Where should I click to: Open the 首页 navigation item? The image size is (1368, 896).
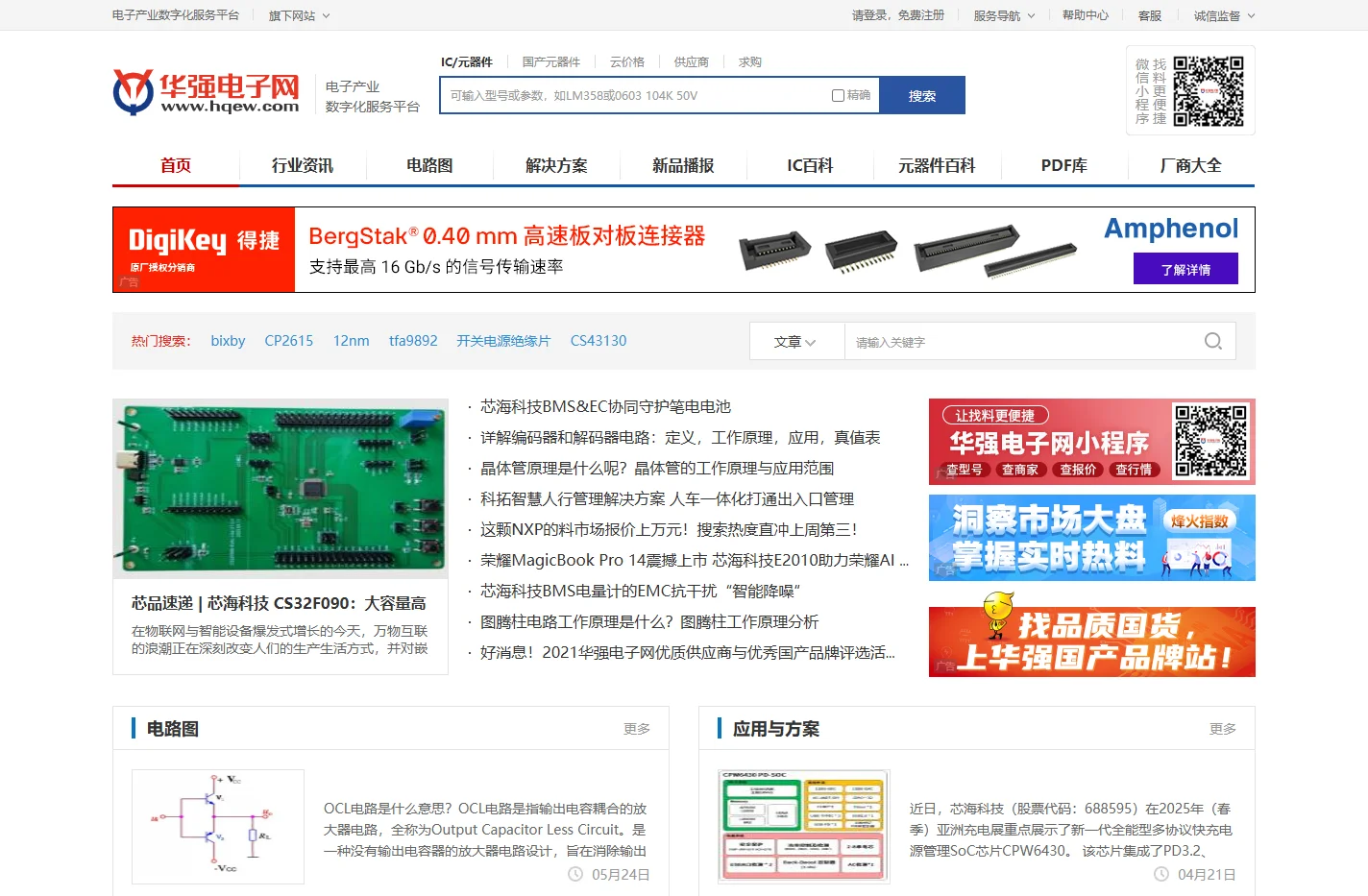[176, 165]
